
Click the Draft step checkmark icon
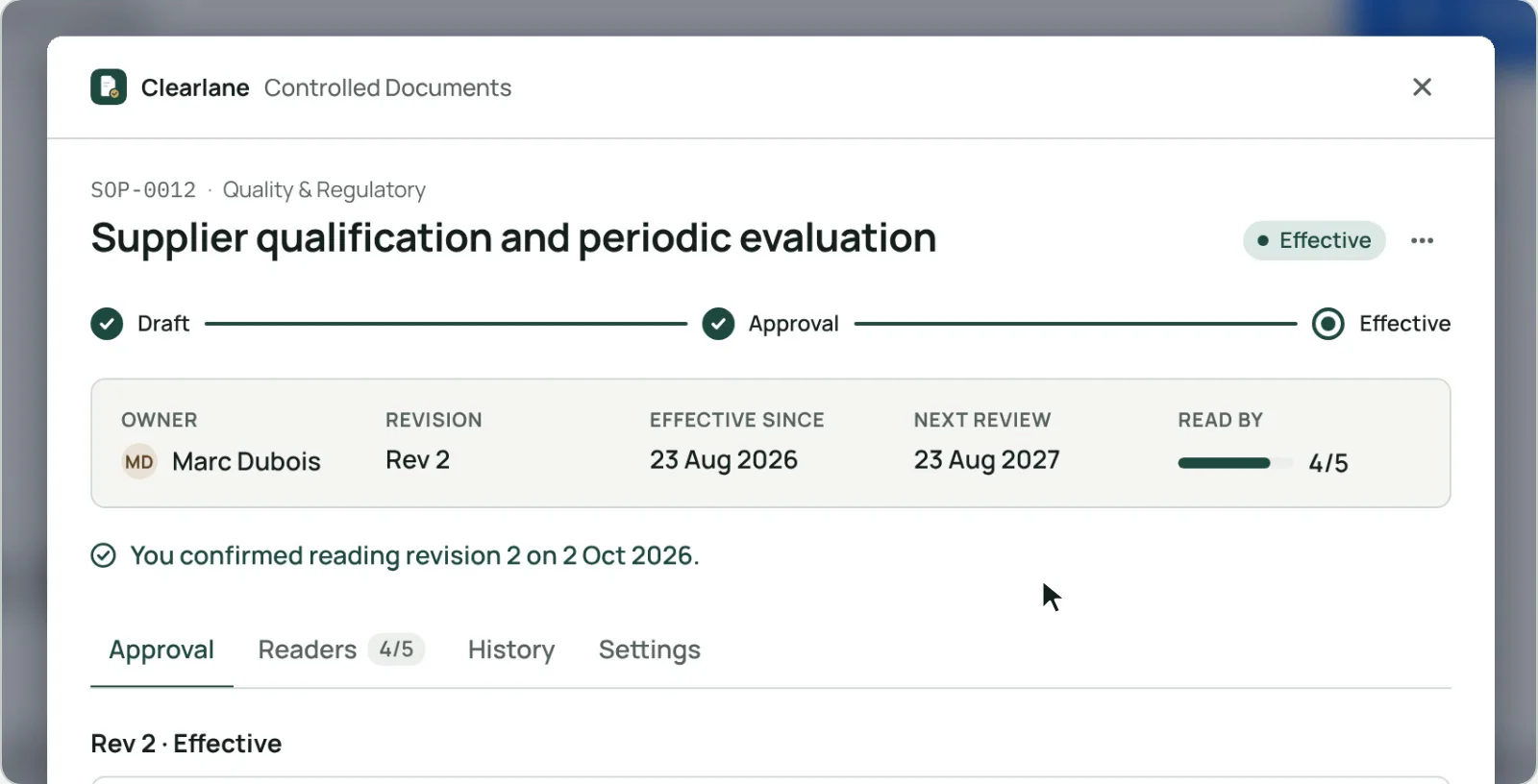click(107, 324)
